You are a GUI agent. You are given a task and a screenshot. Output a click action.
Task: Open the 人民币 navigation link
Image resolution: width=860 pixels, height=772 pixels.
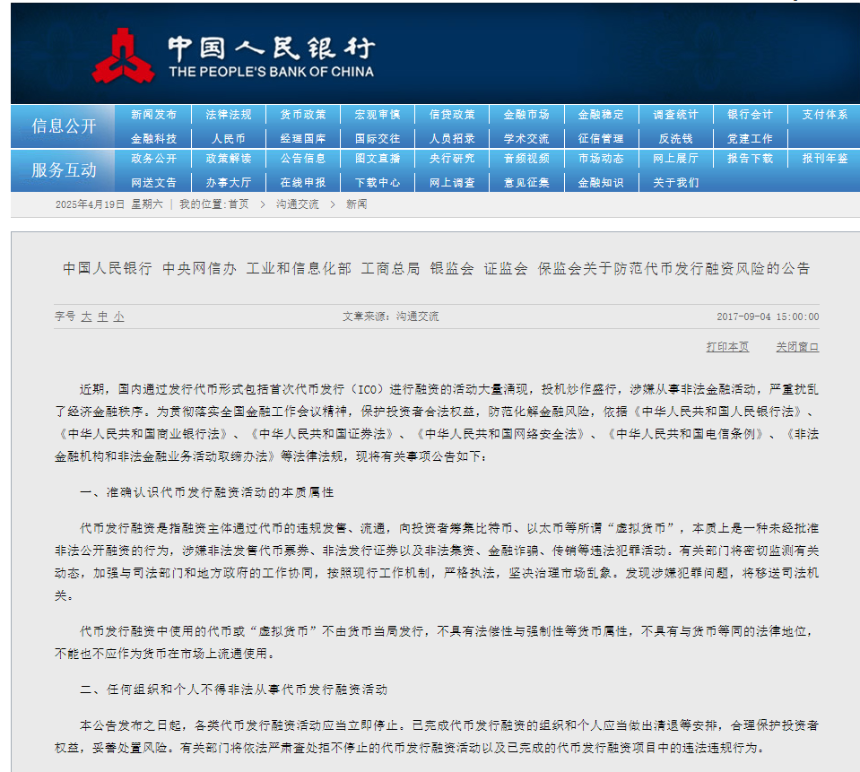(x=228, y=139)
